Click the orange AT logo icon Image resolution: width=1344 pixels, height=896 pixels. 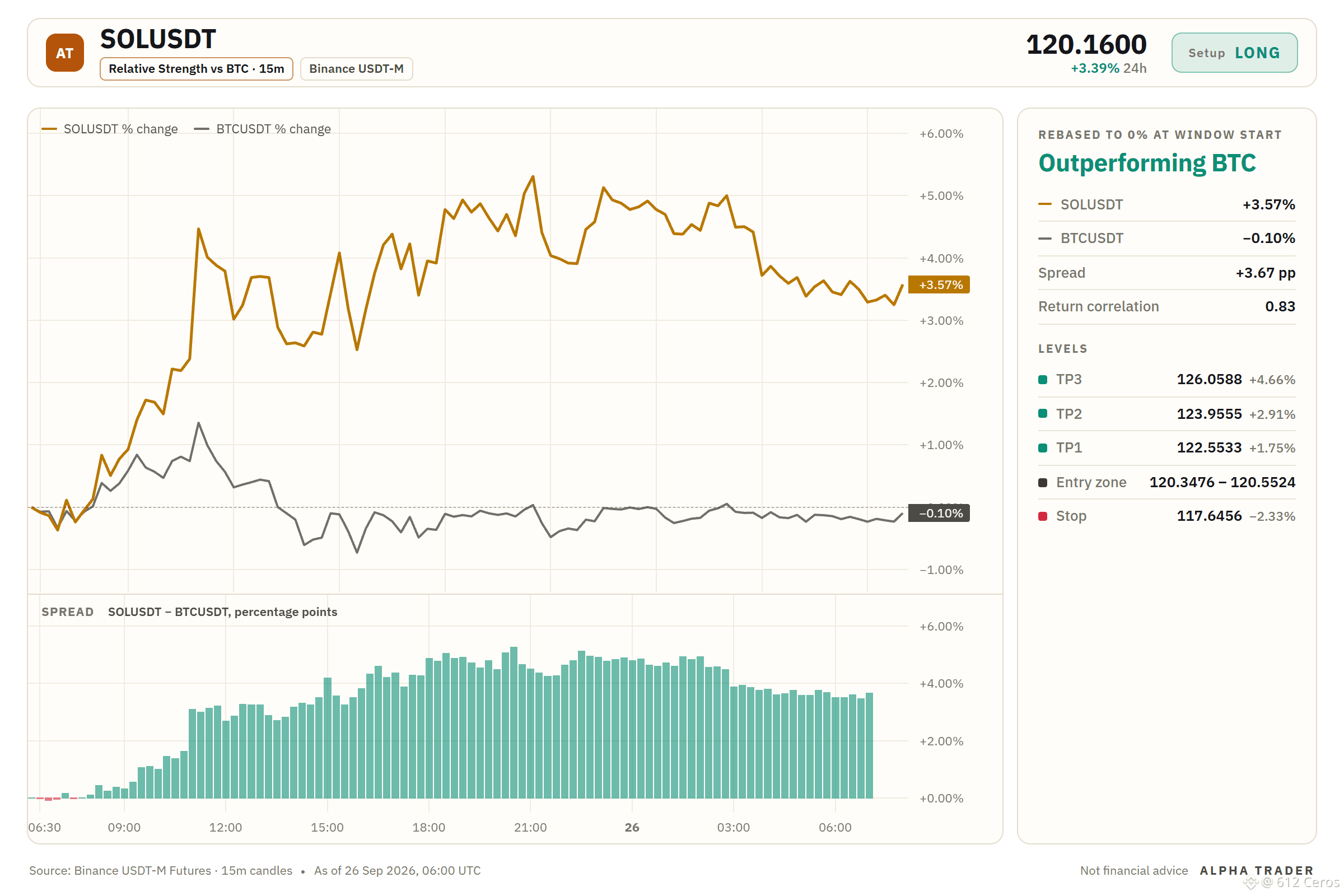click(64, 53)
